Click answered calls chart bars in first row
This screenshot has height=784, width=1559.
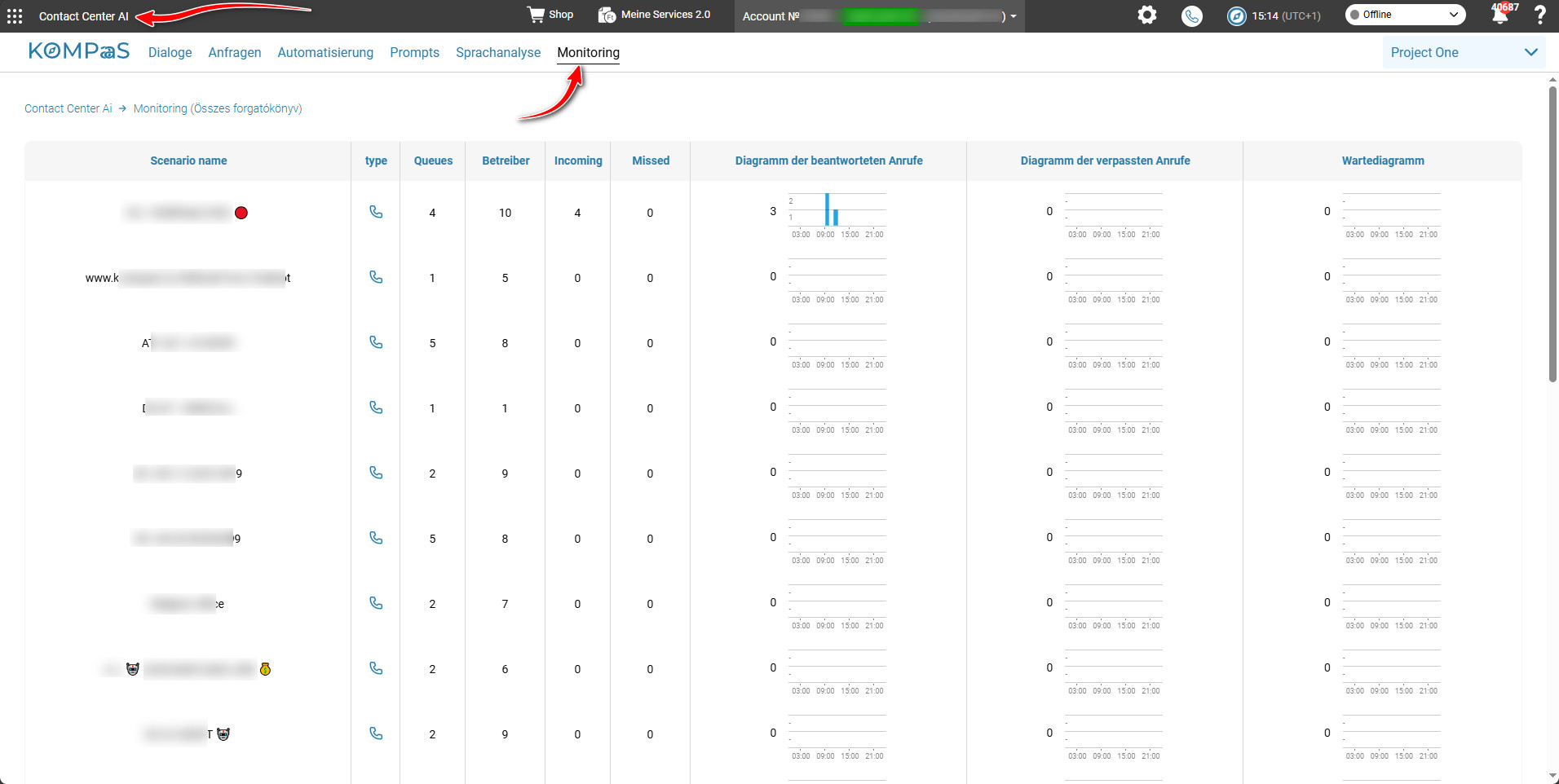point(831,209)
